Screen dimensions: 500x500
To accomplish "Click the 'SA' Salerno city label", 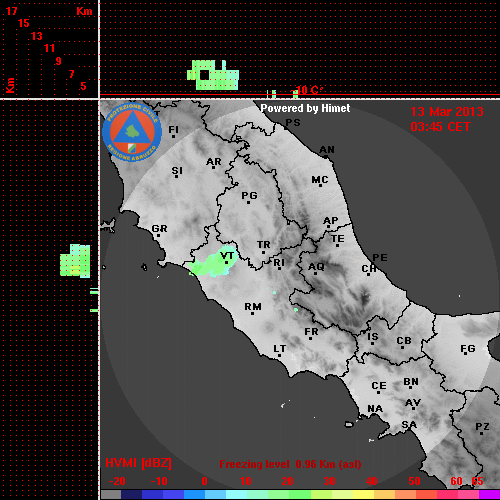I will (409, 425).
